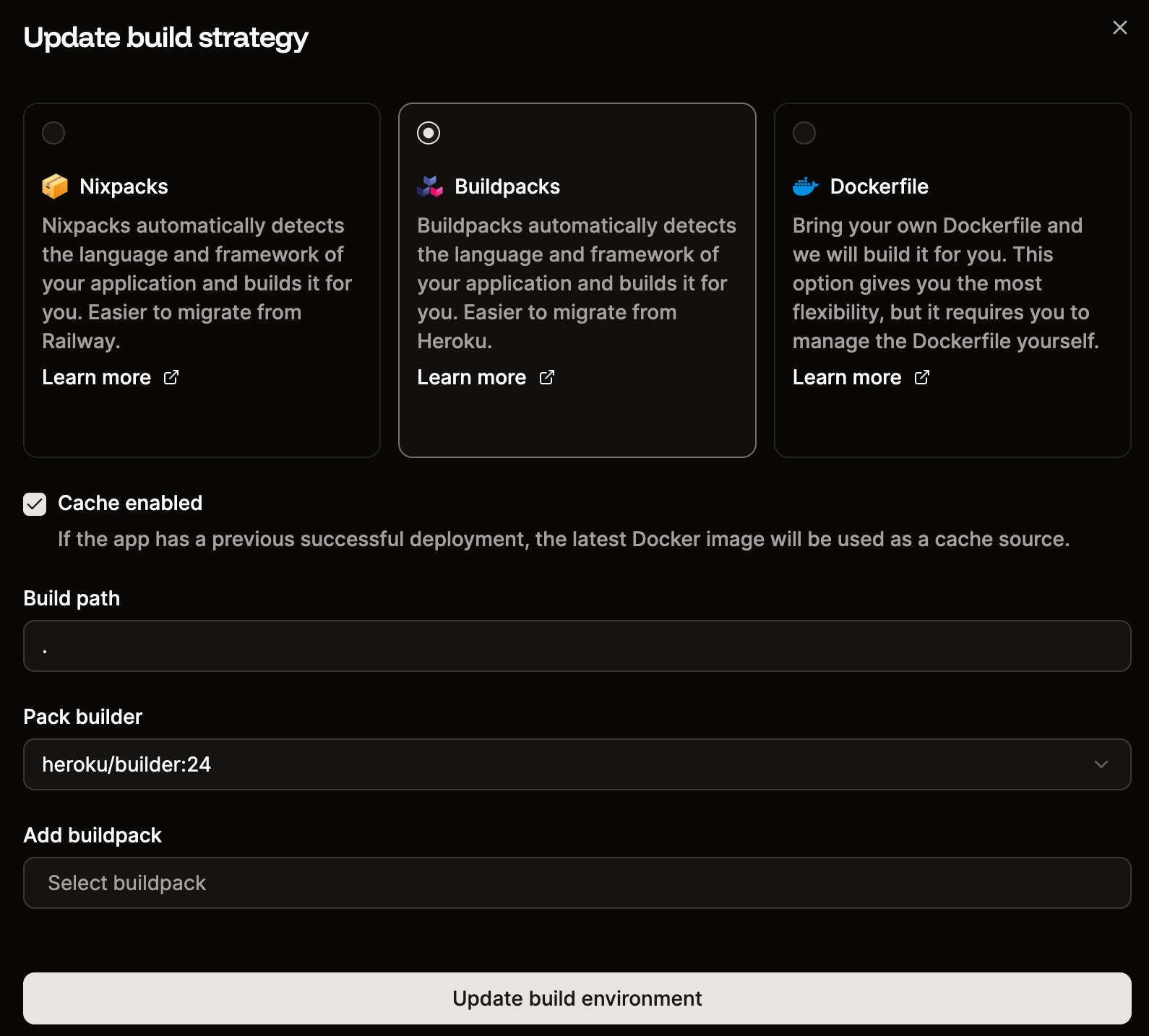Uncheck the Cache enabled checkbox
Screen dimensions: 1149x1036
click(35, 504)
